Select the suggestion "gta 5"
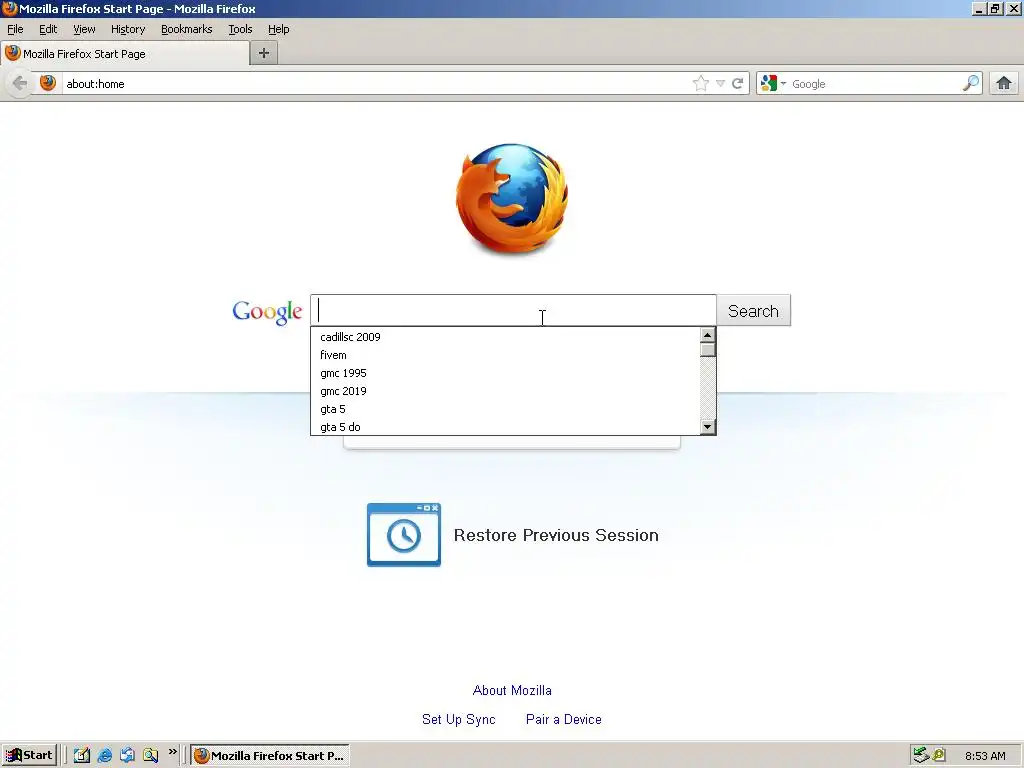This screenshot has width=1024, height=768. click(x=505, y=409)
